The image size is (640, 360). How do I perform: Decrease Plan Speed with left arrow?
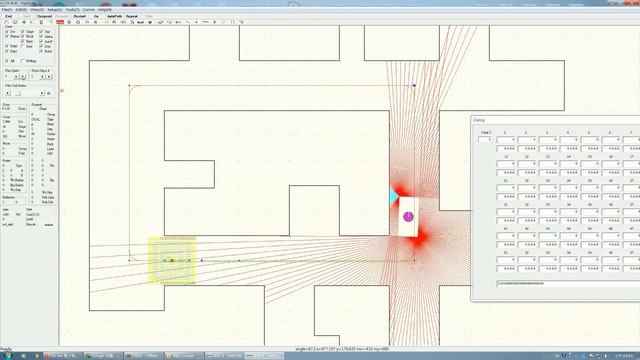point(16,77)
